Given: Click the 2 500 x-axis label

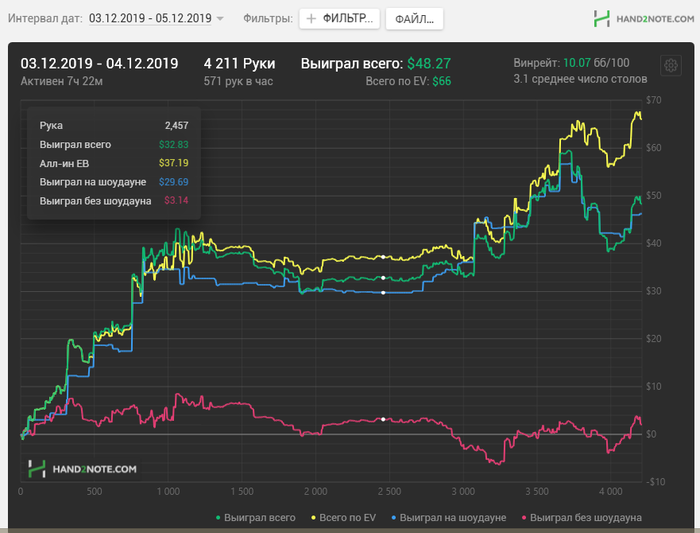Looking at the screenshot, I should (x=389, y=492).
